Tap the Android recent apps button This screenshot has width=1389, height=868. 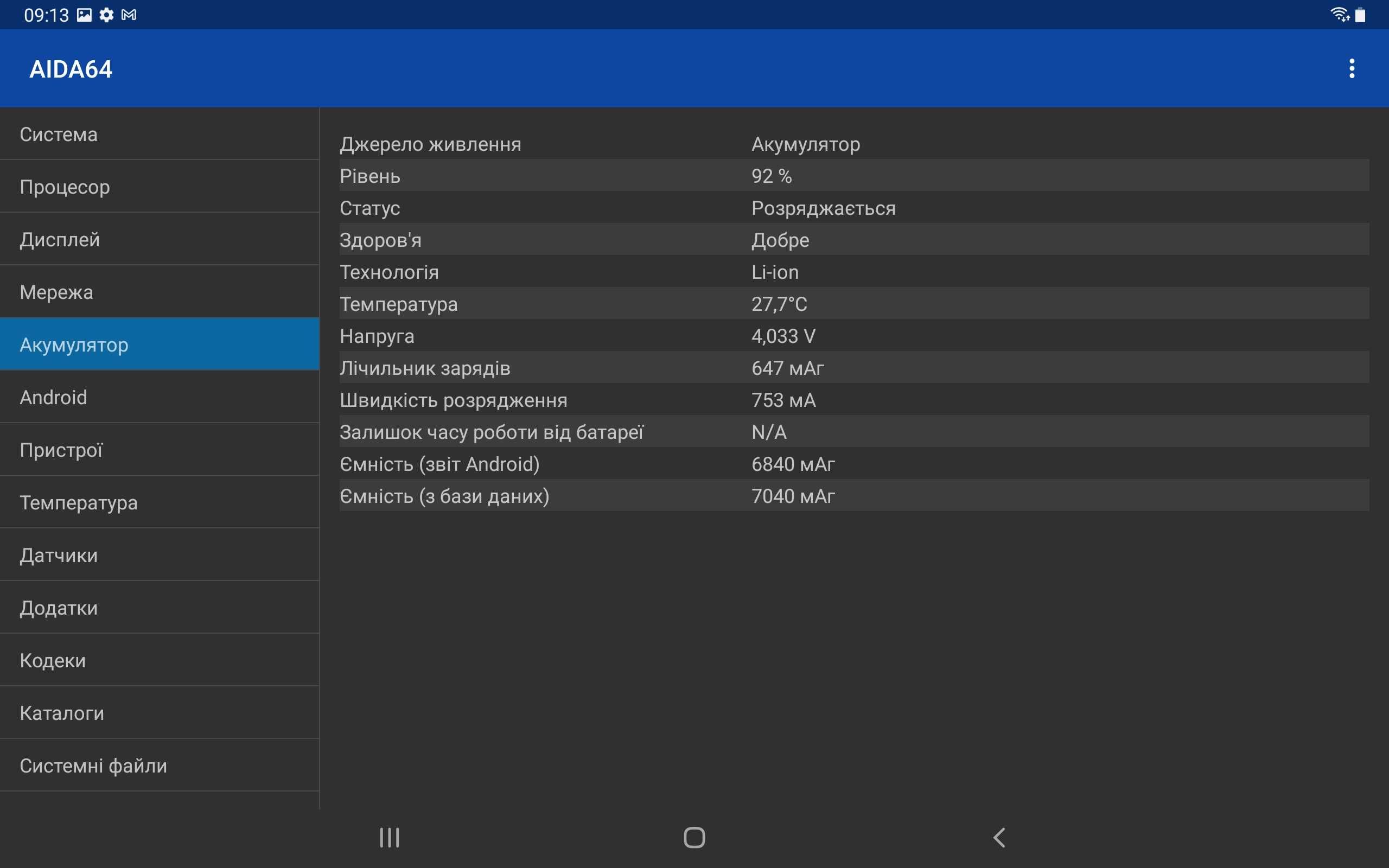[x=390, y=838]
